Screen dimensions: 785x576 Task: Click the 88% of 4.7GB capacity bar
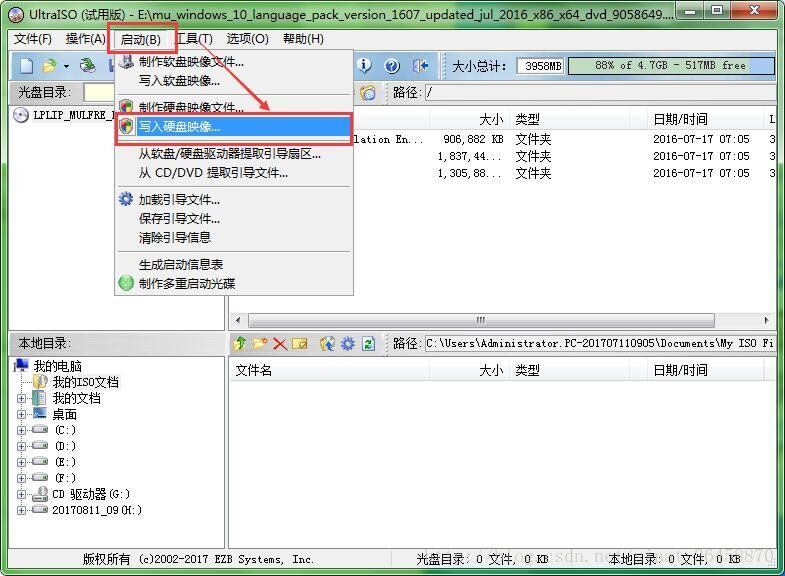[x=671, y=66]
